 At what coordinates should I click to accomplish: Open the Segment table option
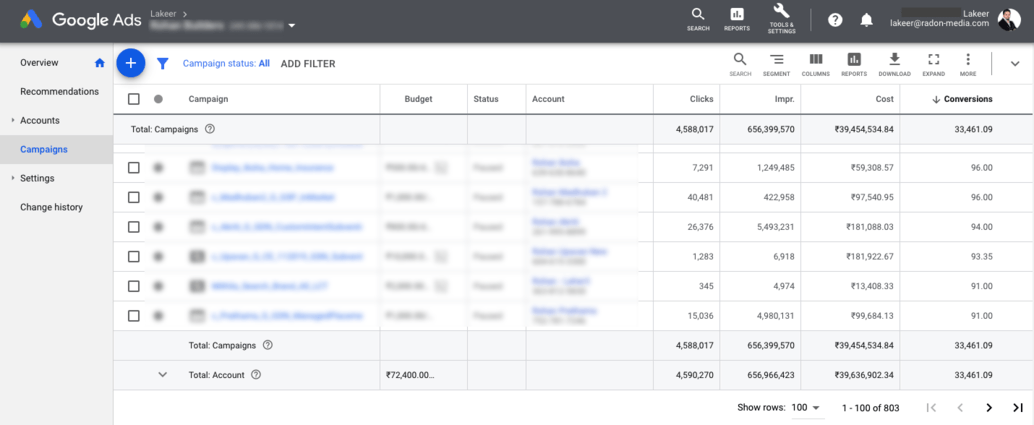coord(776,64)
